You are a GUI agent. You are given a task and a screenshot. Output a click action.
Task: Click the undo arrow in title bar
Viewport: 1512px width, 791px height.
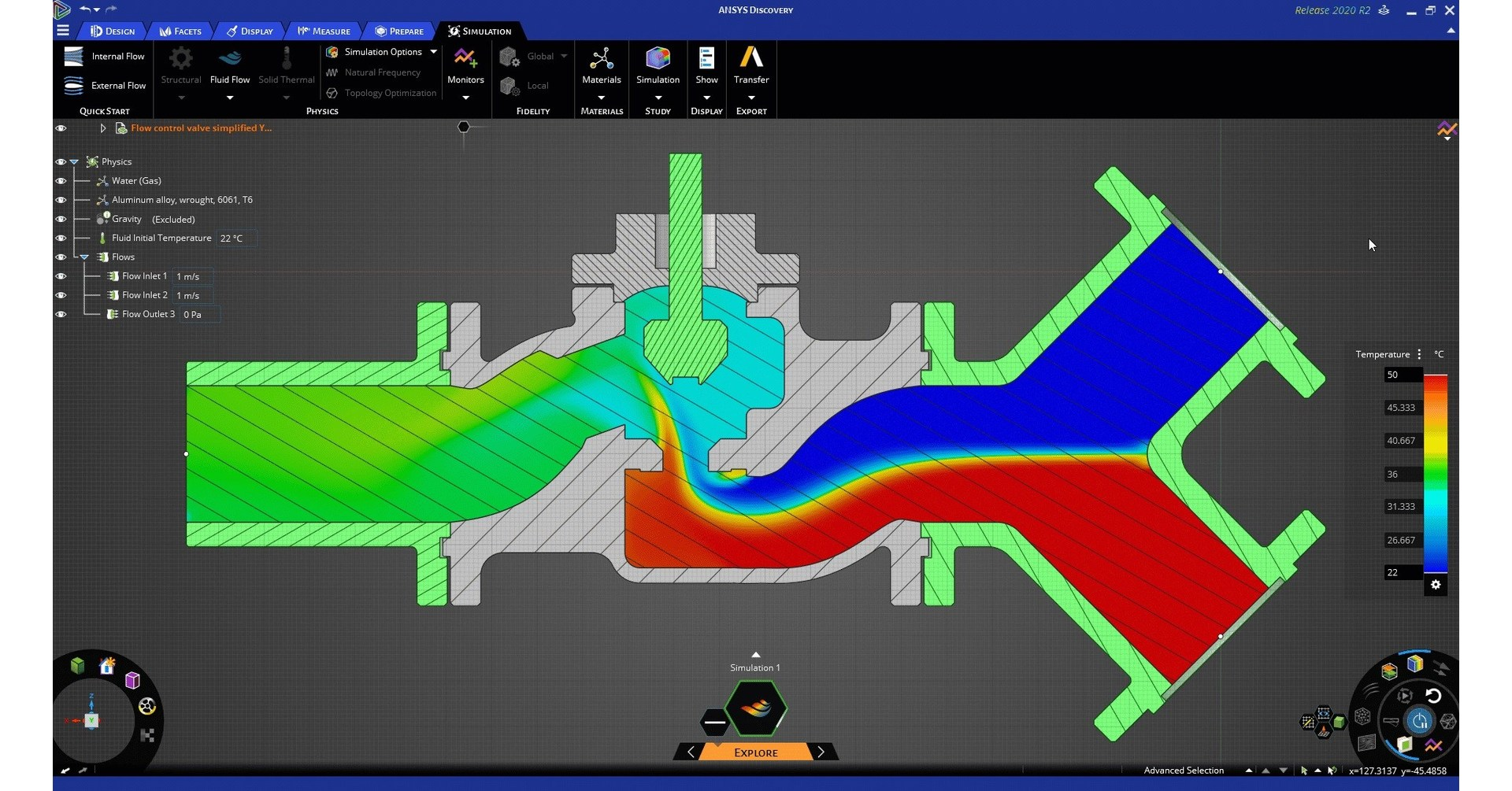84,9
